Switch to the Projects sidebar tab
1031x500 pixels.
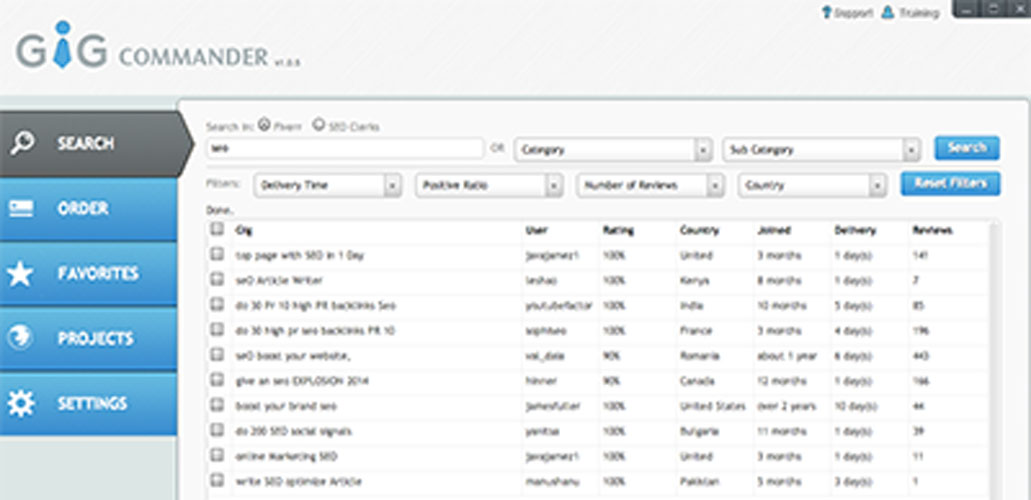(88, 338)
